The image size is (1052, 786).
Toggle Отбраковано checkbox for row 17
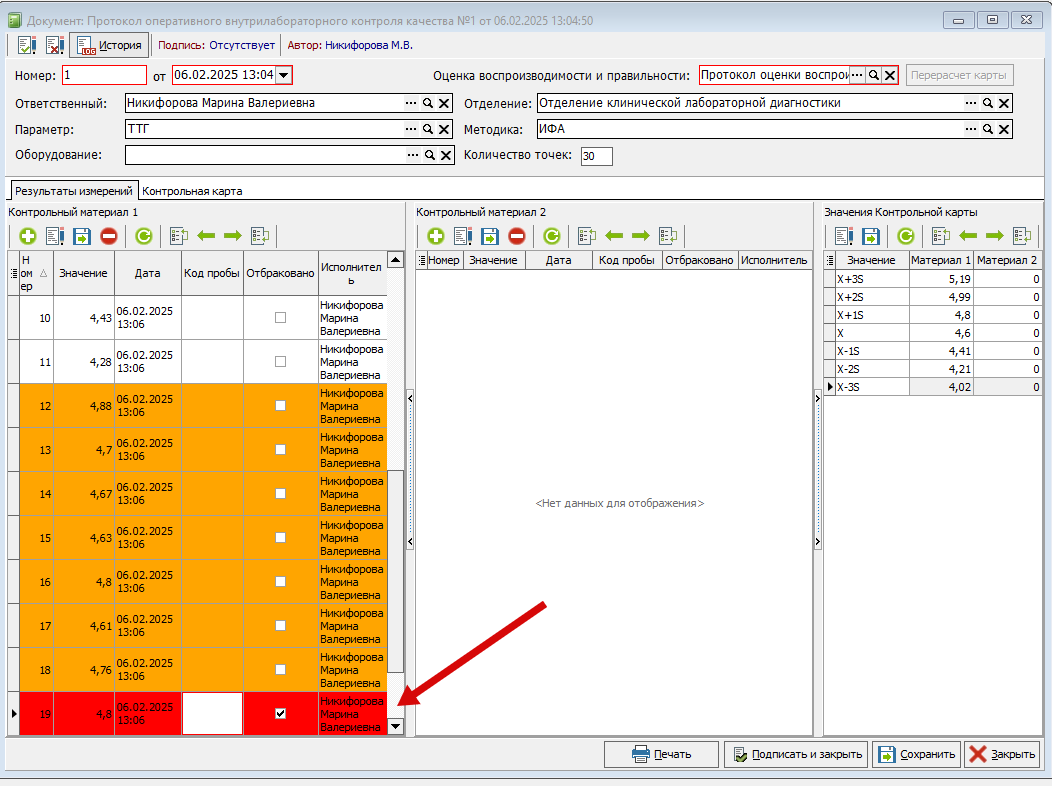click(280, 626)
